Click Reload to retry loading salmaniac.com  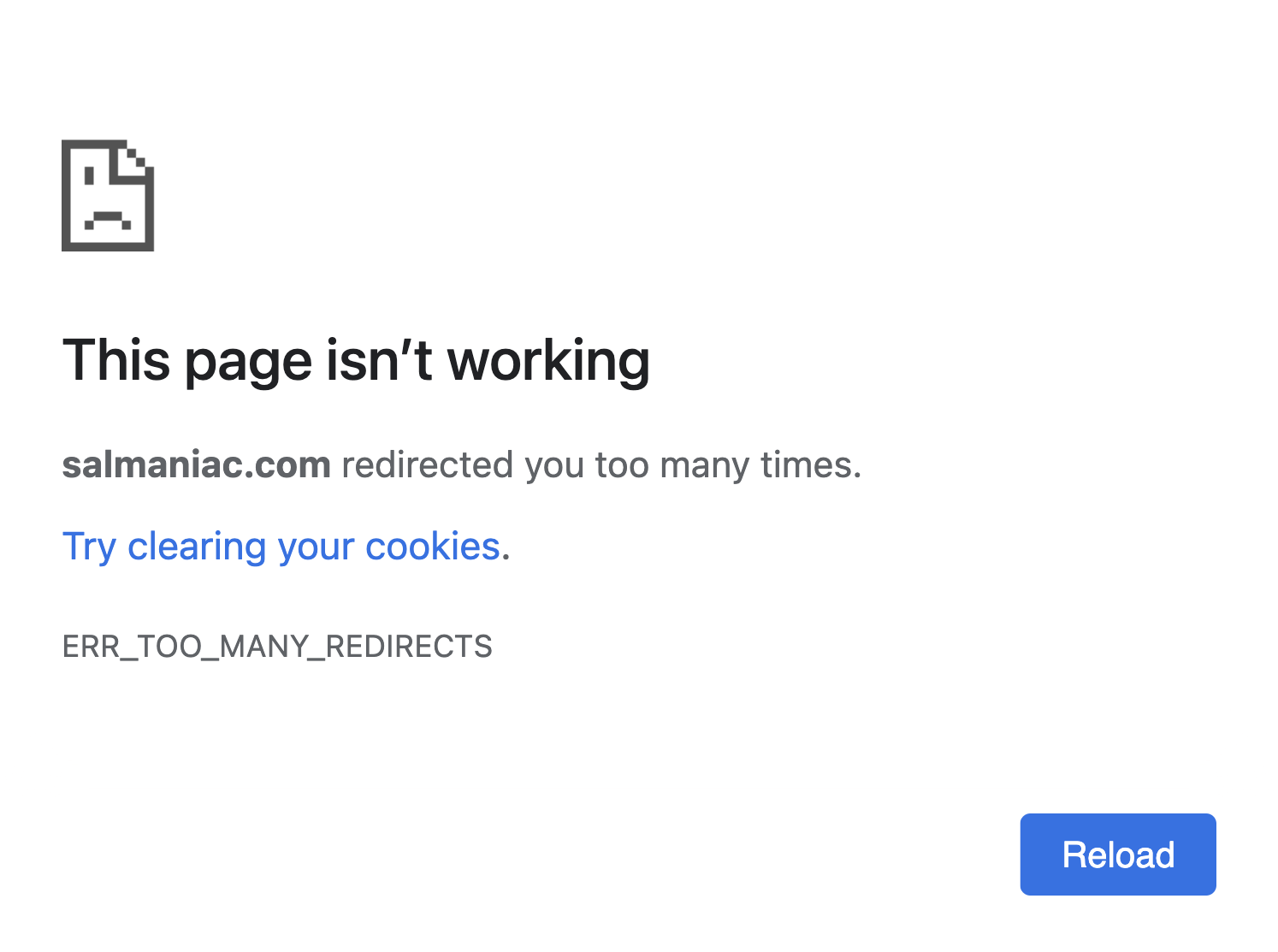(x=1117, y=854)
